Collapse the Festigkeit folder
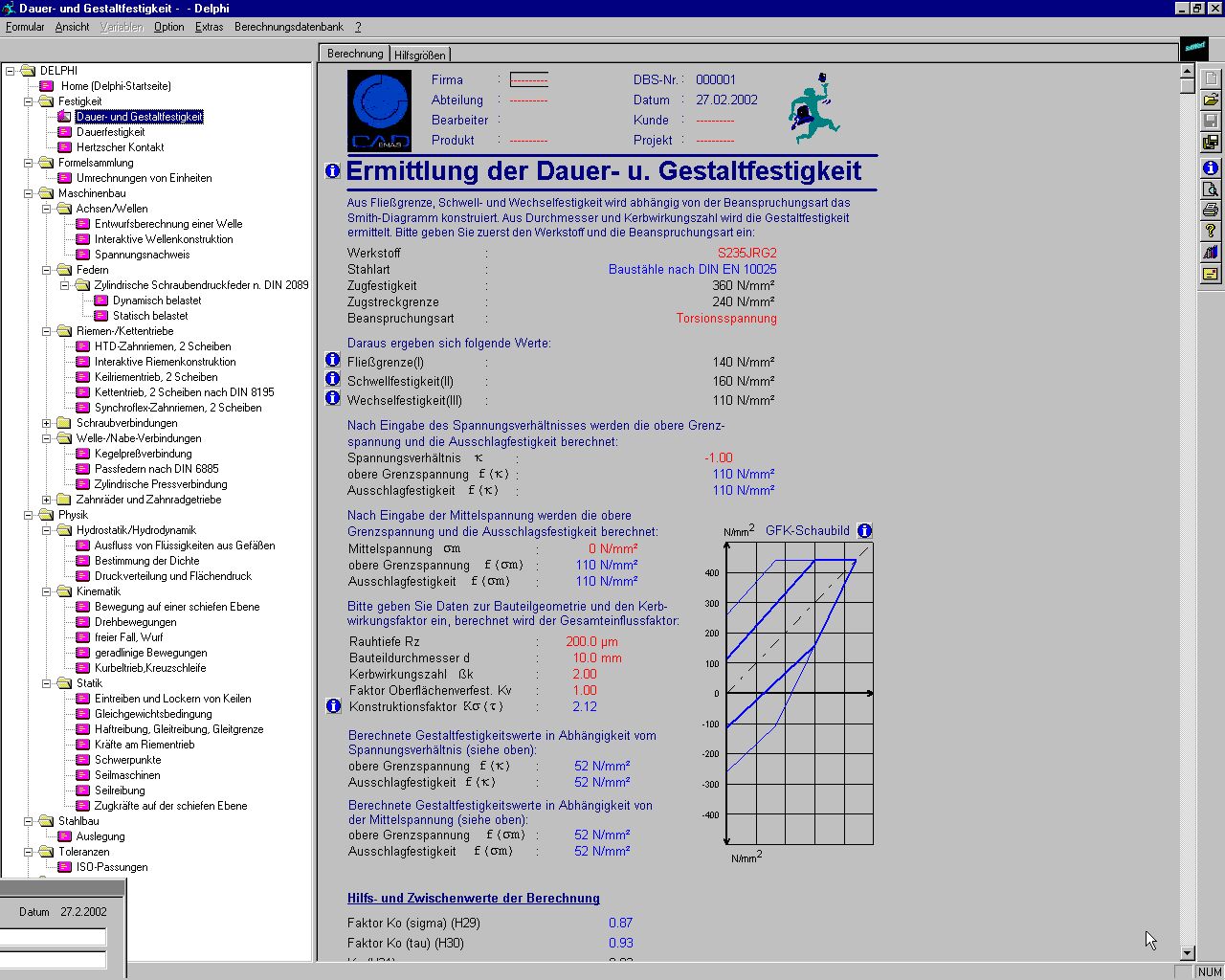 (28, 101)
